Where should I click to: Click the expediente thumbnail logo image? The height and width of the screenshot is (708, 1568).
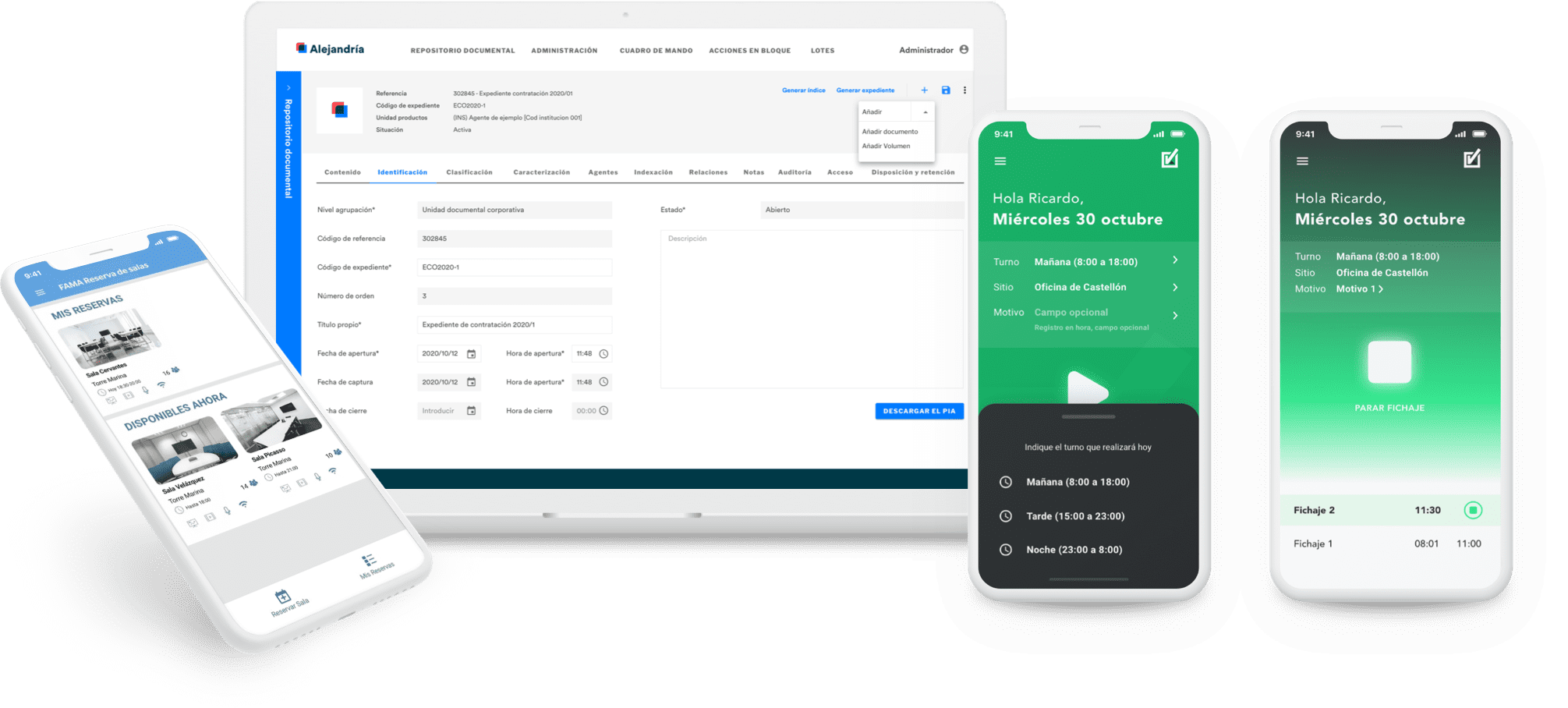[x=339, y=110]
